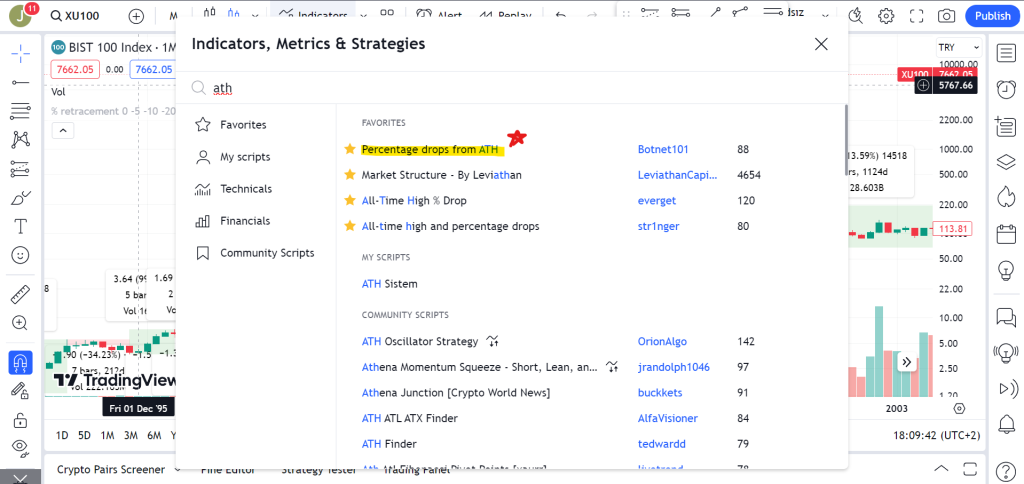This screenshot has height=484, width=1024.
Task: Open the Ideas lightbulb panel
Action: (x=1005, y=270)
